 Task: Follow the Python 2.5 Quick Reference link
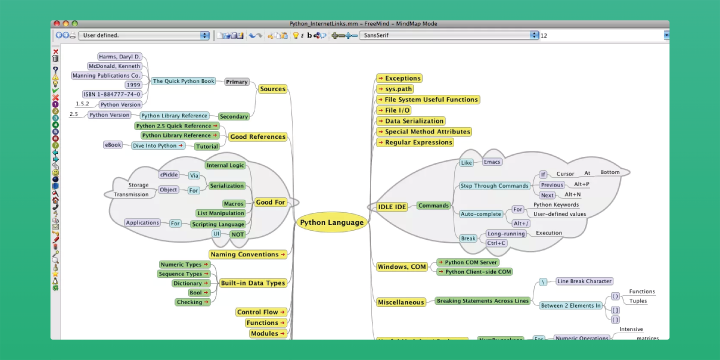click(177, 126)
